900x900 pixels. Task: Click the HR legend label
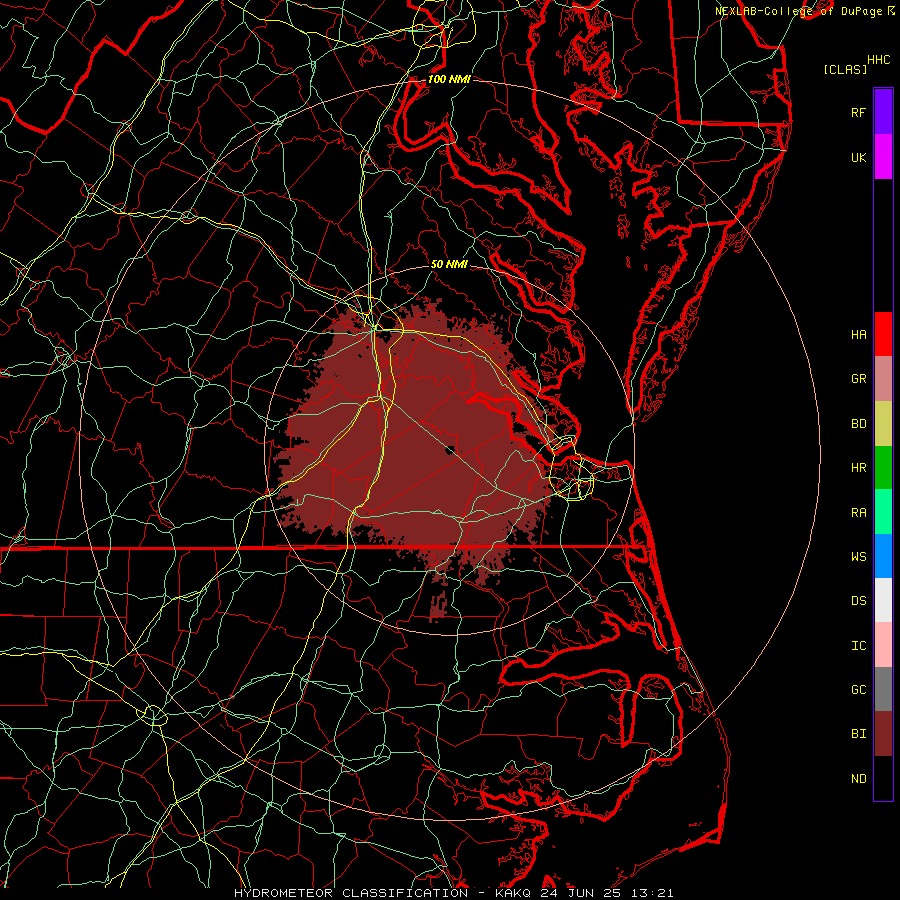[x=858, y=468]
